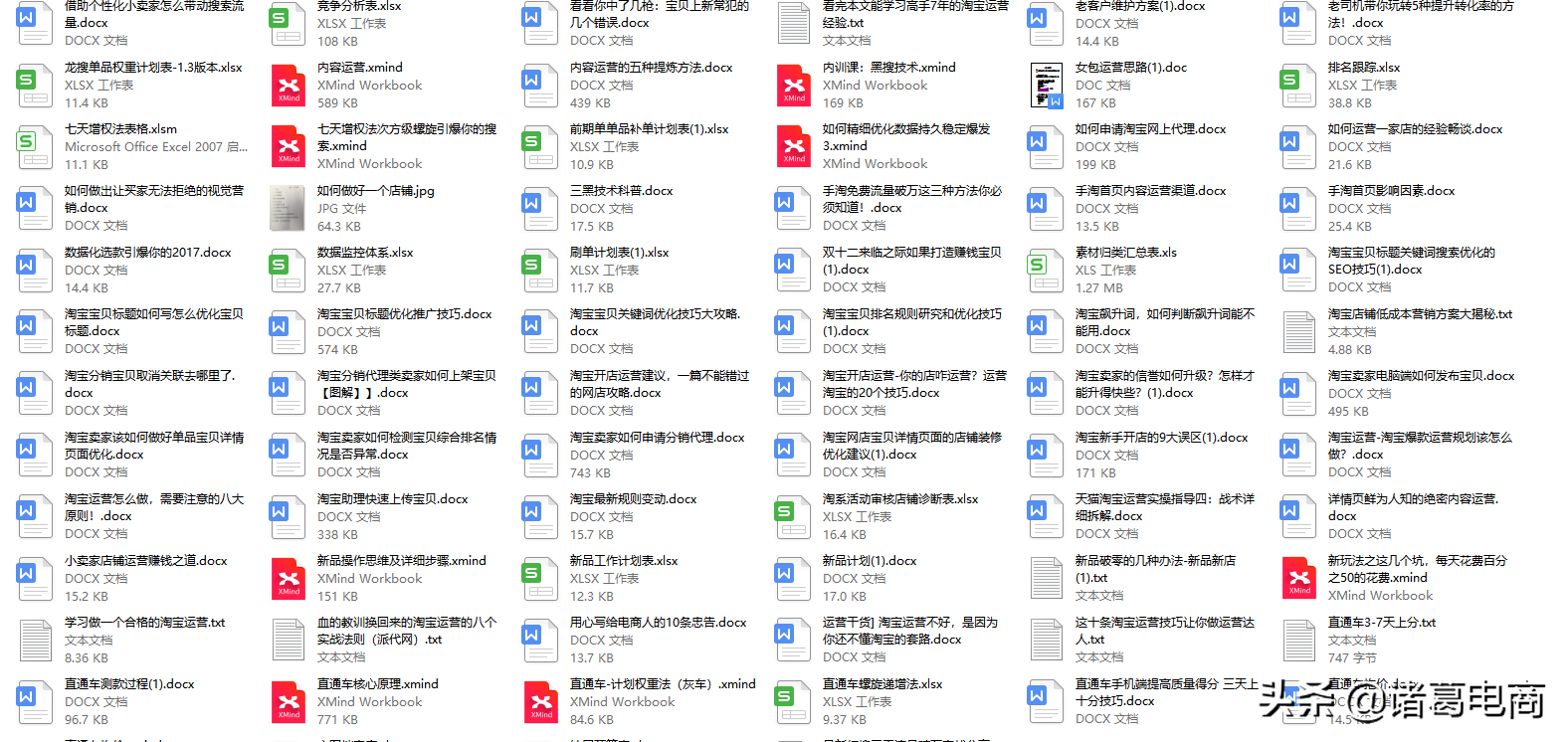Click the text icon of 学习做一个合格的淘宝运营.txt
This screenshot has width=1568, height=742.
click(x=35, y=641)
